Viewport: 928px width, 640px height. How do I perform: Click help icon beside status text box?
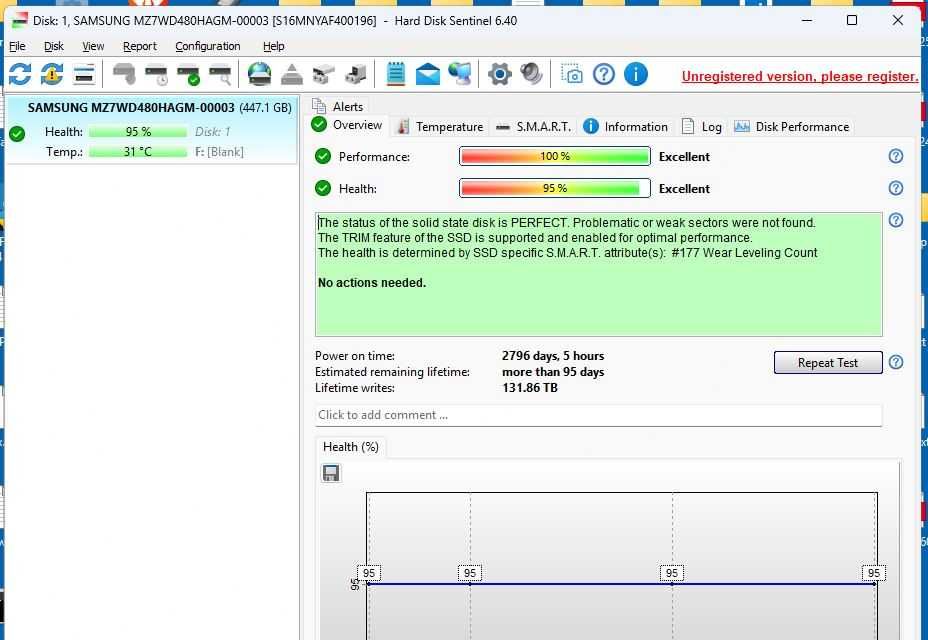tap(896, 220)
